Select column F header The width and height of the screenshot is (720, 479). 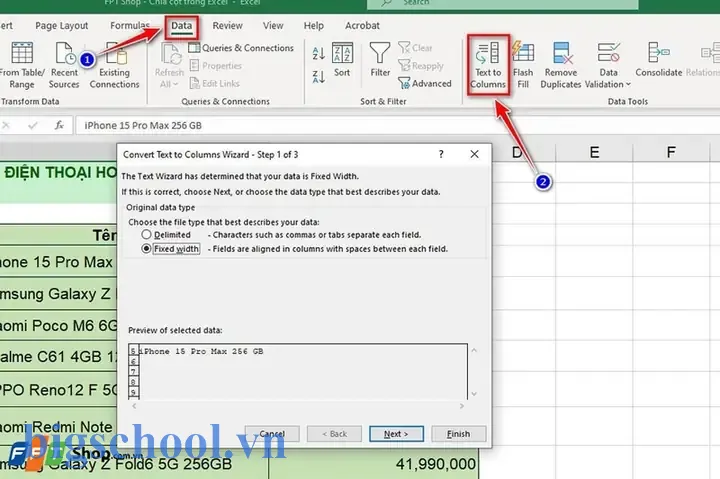671,152
